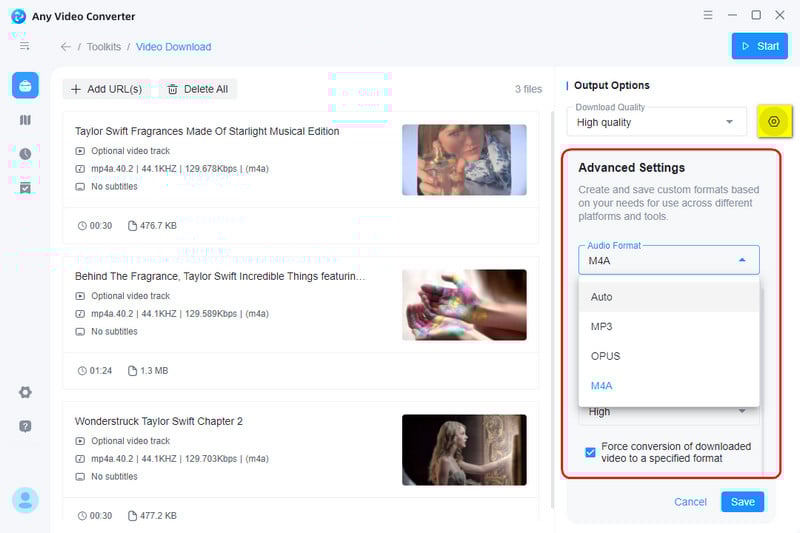800x533 pixels.
Task: Cancel the advanced settings
Action: 690,502
